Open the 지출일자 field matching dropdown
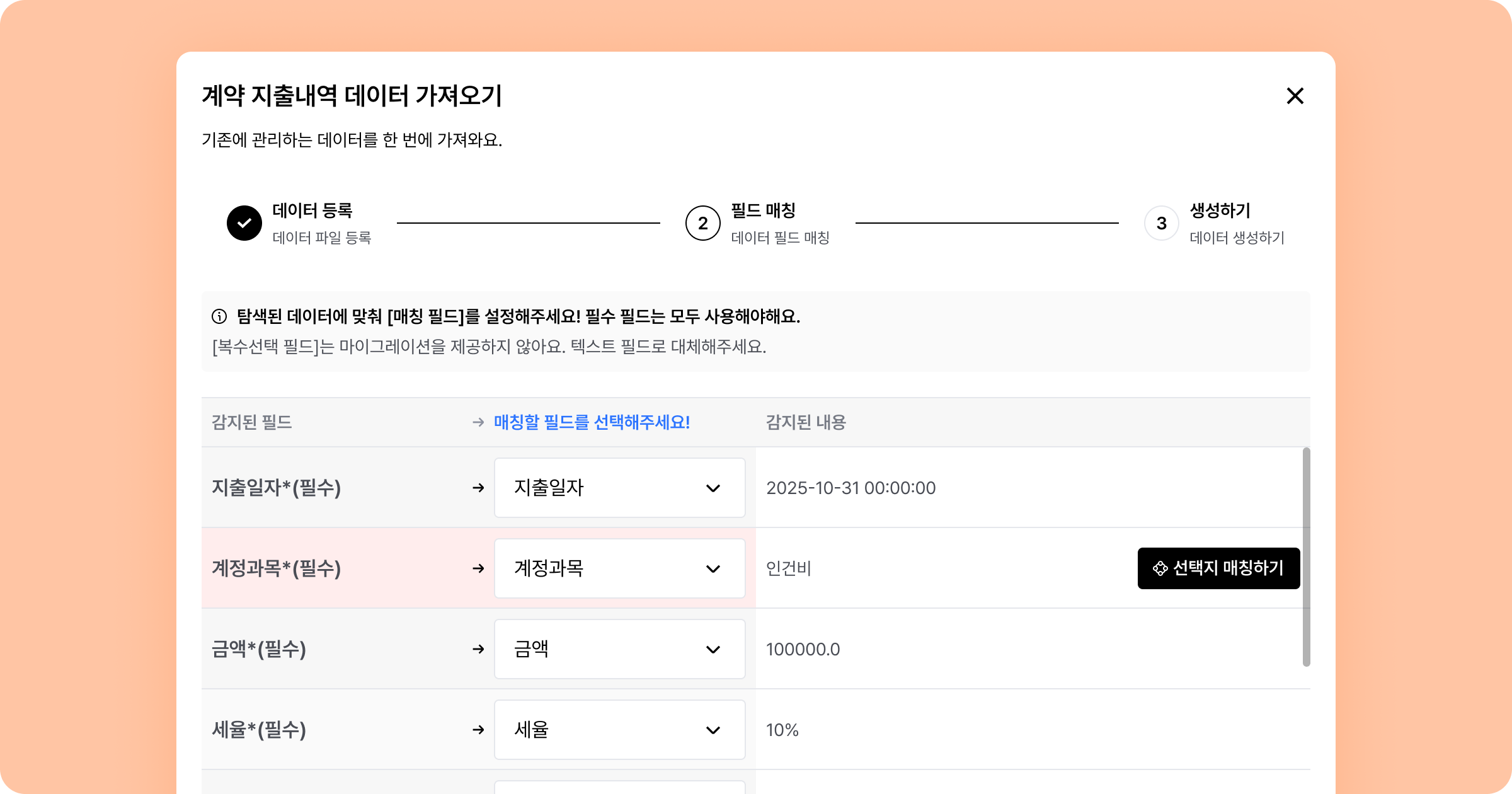1512x794 pixels. [619, 488]
